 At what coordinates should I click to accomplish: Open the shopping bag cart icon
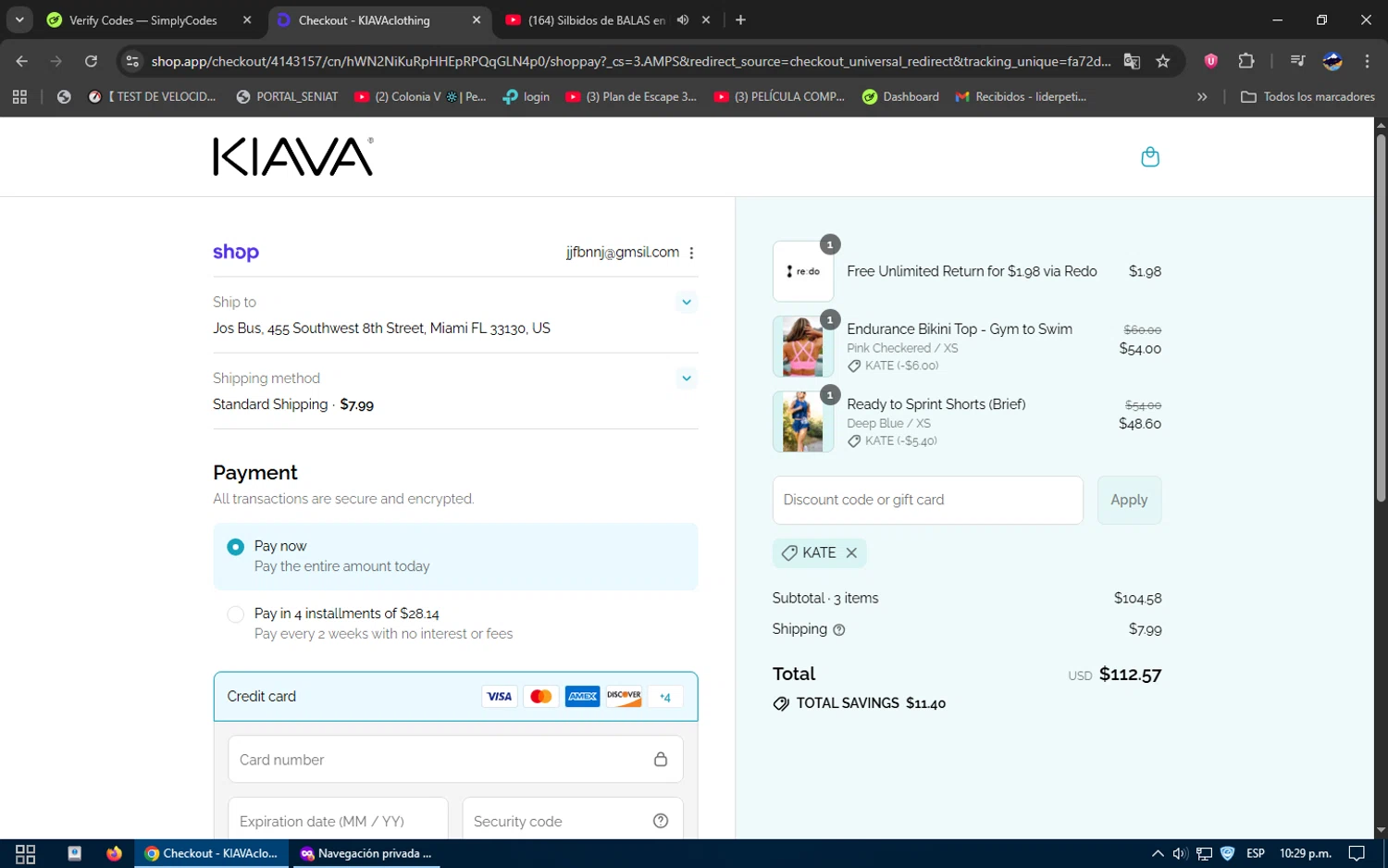tap(1150, 156)
